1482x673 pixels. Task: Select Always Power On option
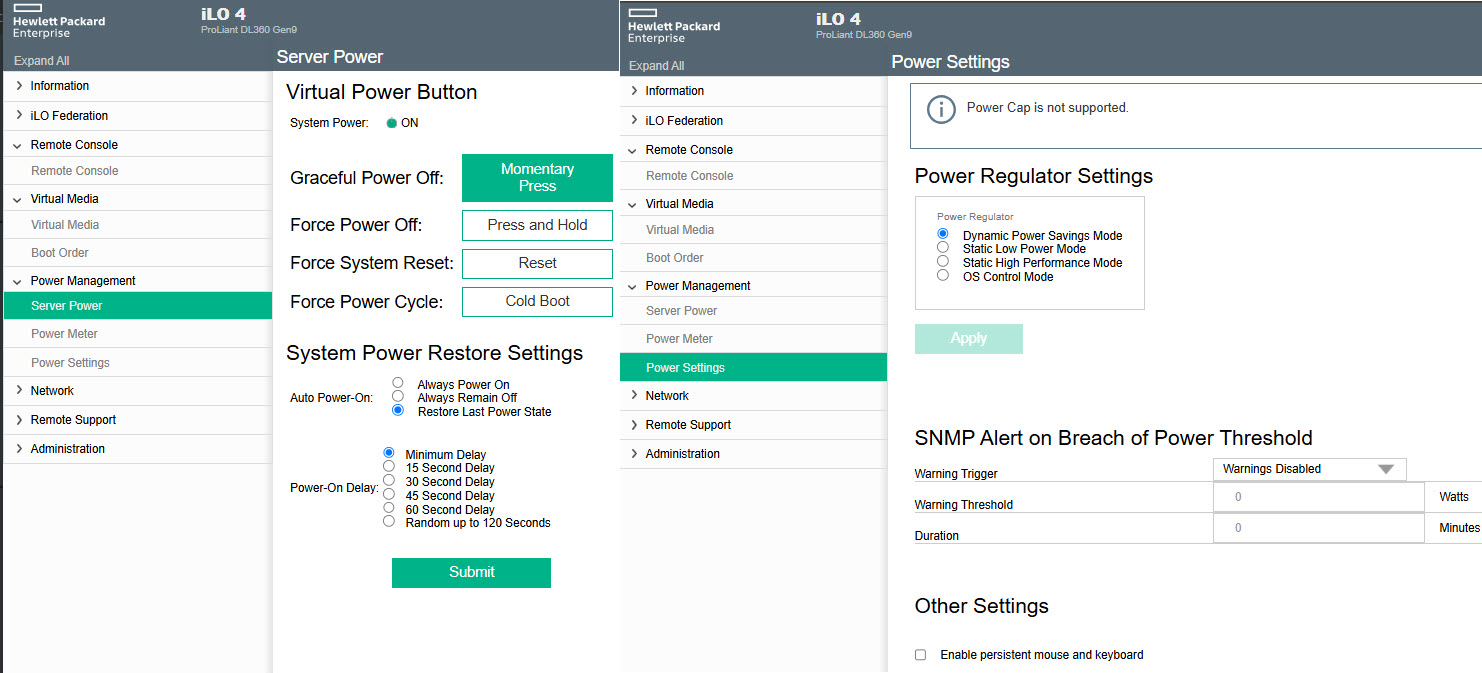pos(398,383)
